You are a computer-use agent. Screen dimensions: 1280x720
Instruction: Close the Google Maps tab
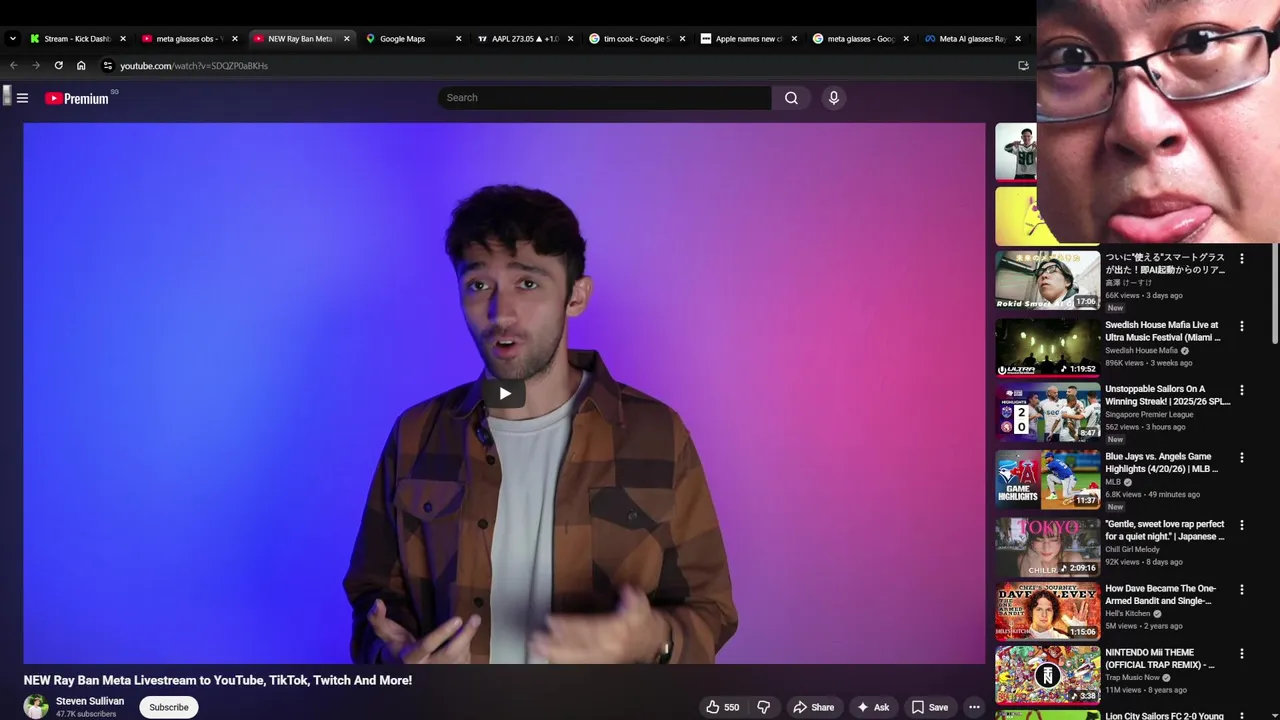click(x=459, y=39)
